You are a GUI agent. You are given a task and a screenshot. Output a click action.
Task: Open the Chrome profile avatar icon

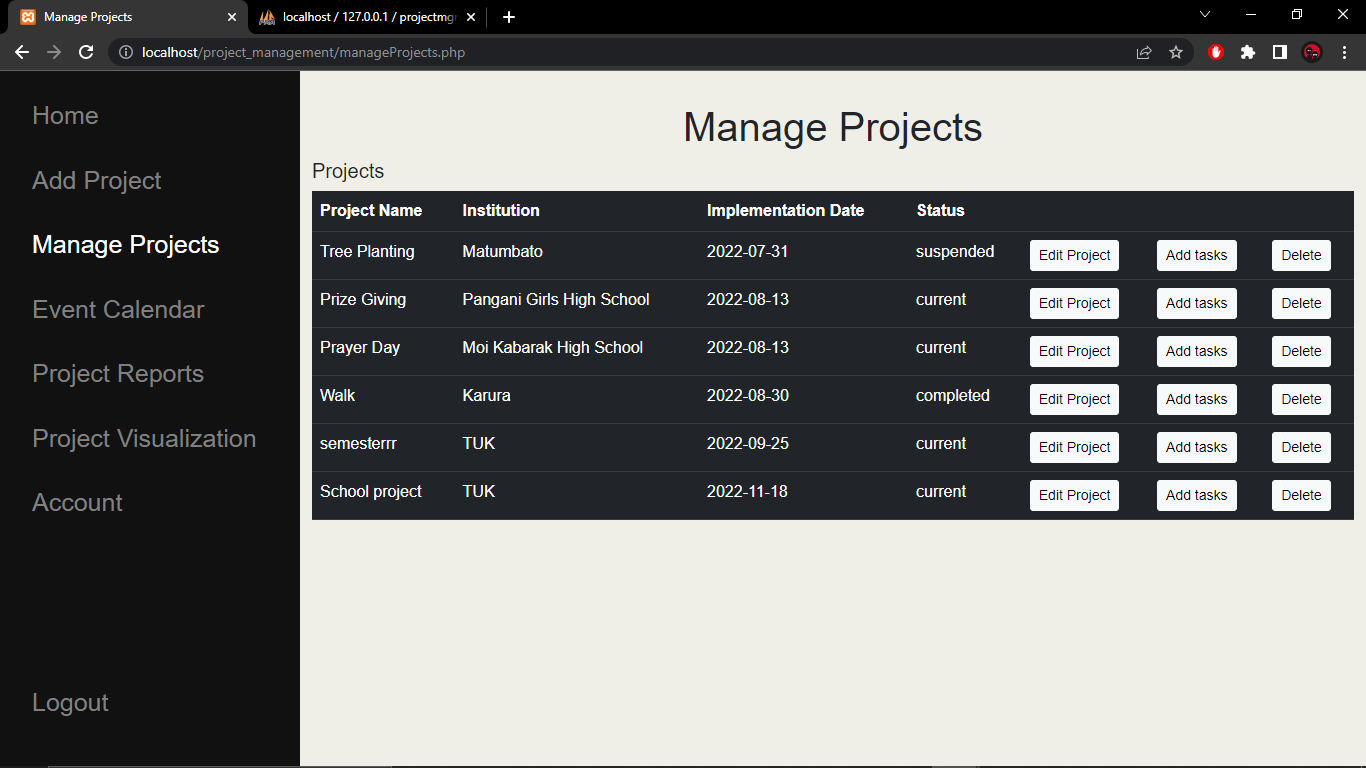1311,52
